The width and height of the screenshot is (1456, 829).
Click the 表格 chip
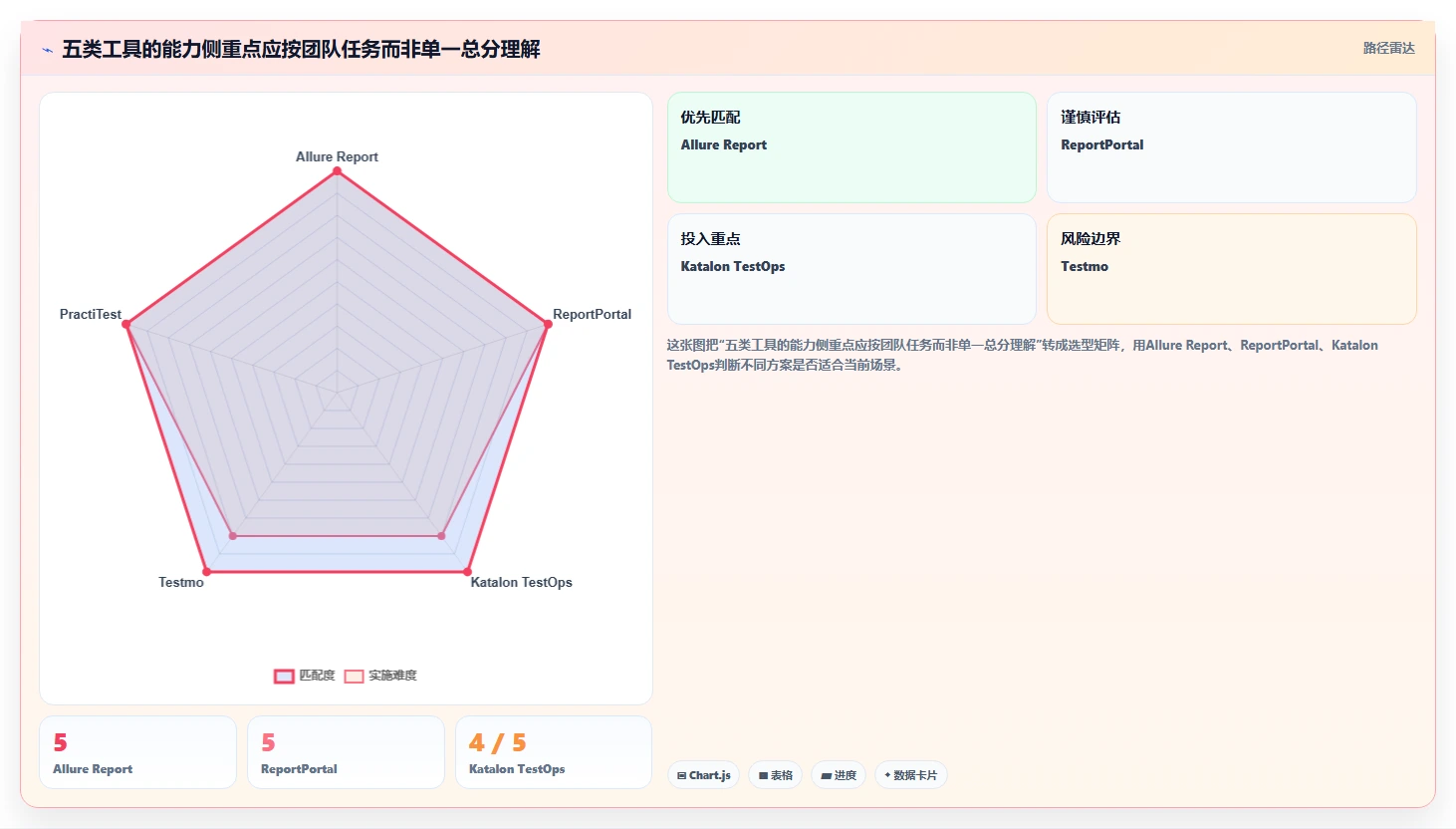pos(776,775)
